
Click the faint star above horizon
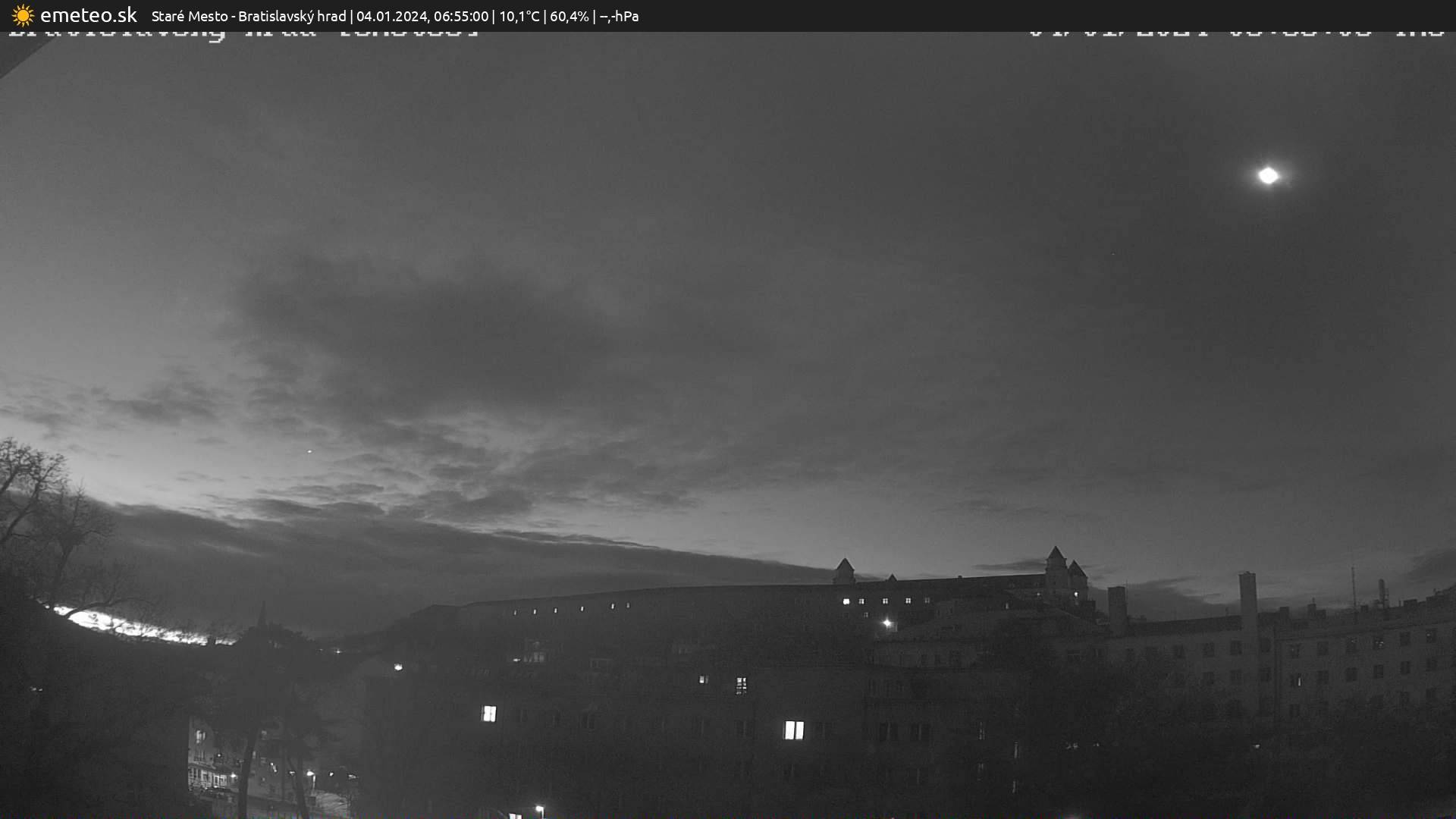309,450
